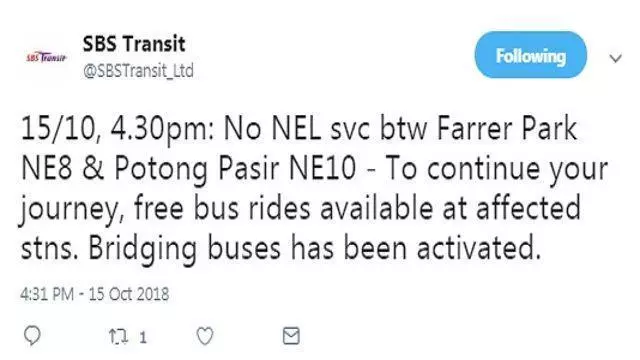Expand the tweet options chevron menu

[615, 58]
